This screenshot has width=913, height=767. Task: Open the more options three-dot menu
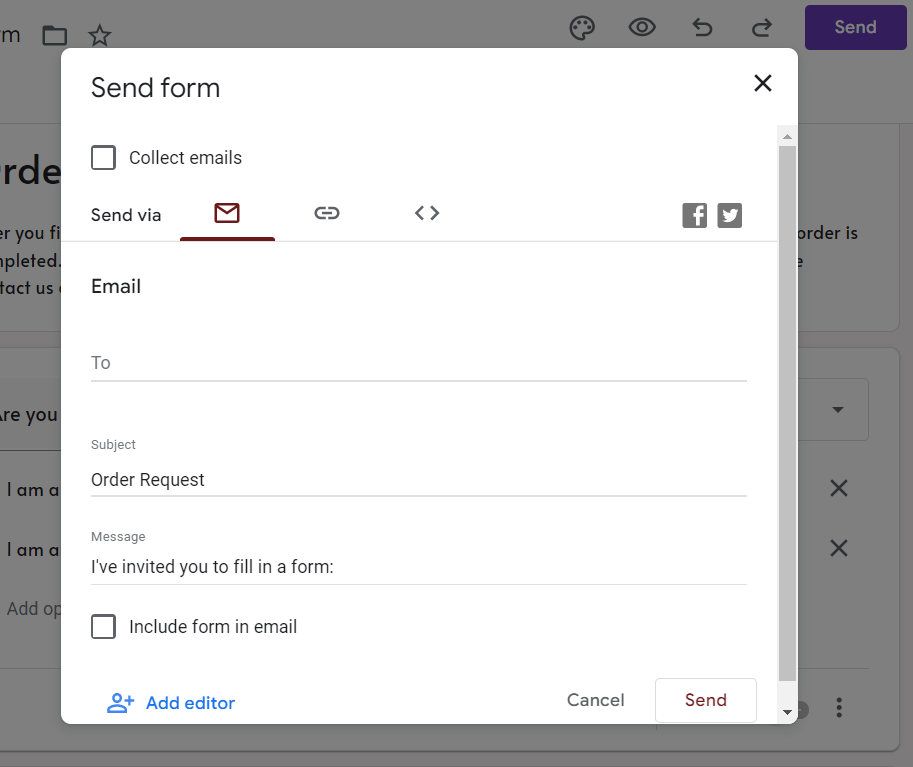click(839, 708)
